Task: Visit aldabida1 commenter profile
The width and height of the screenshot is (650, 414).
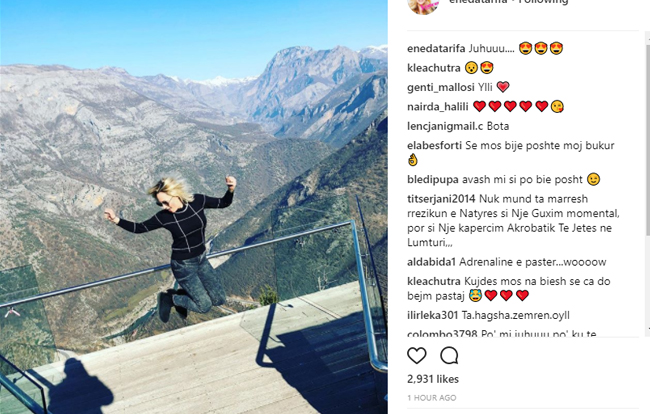Action: (x=432, y=262)
